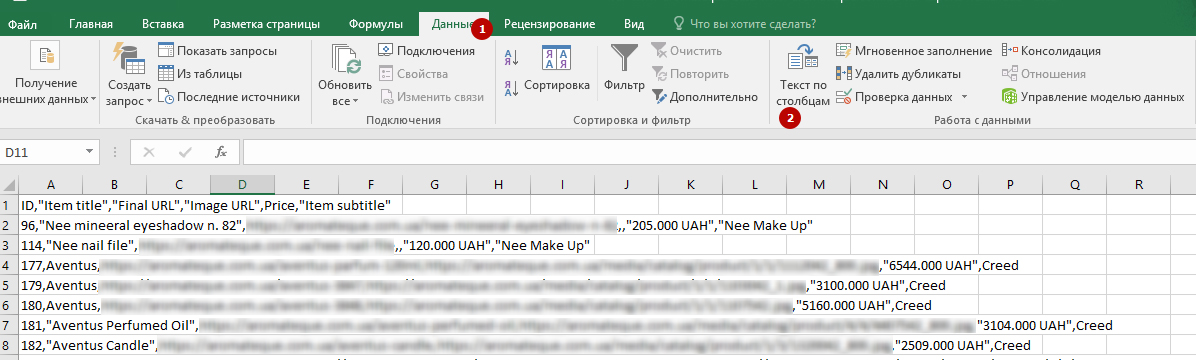Open the Сортировка dialog
The image size is (1196, 360).
(x=557, y=70)
